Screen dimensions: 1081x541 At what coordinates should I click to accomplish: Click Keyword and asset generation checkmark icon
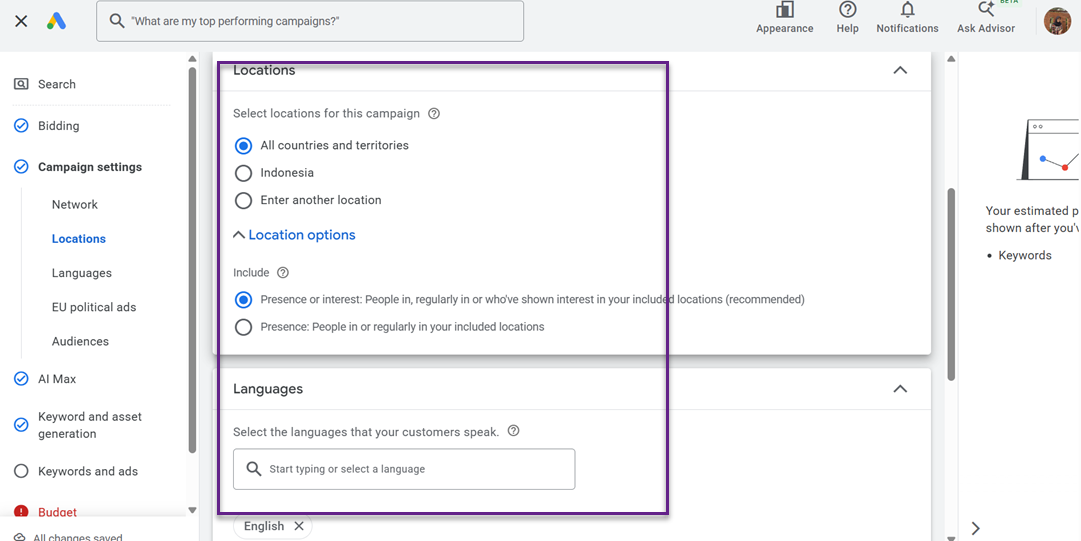coord(21,425)
